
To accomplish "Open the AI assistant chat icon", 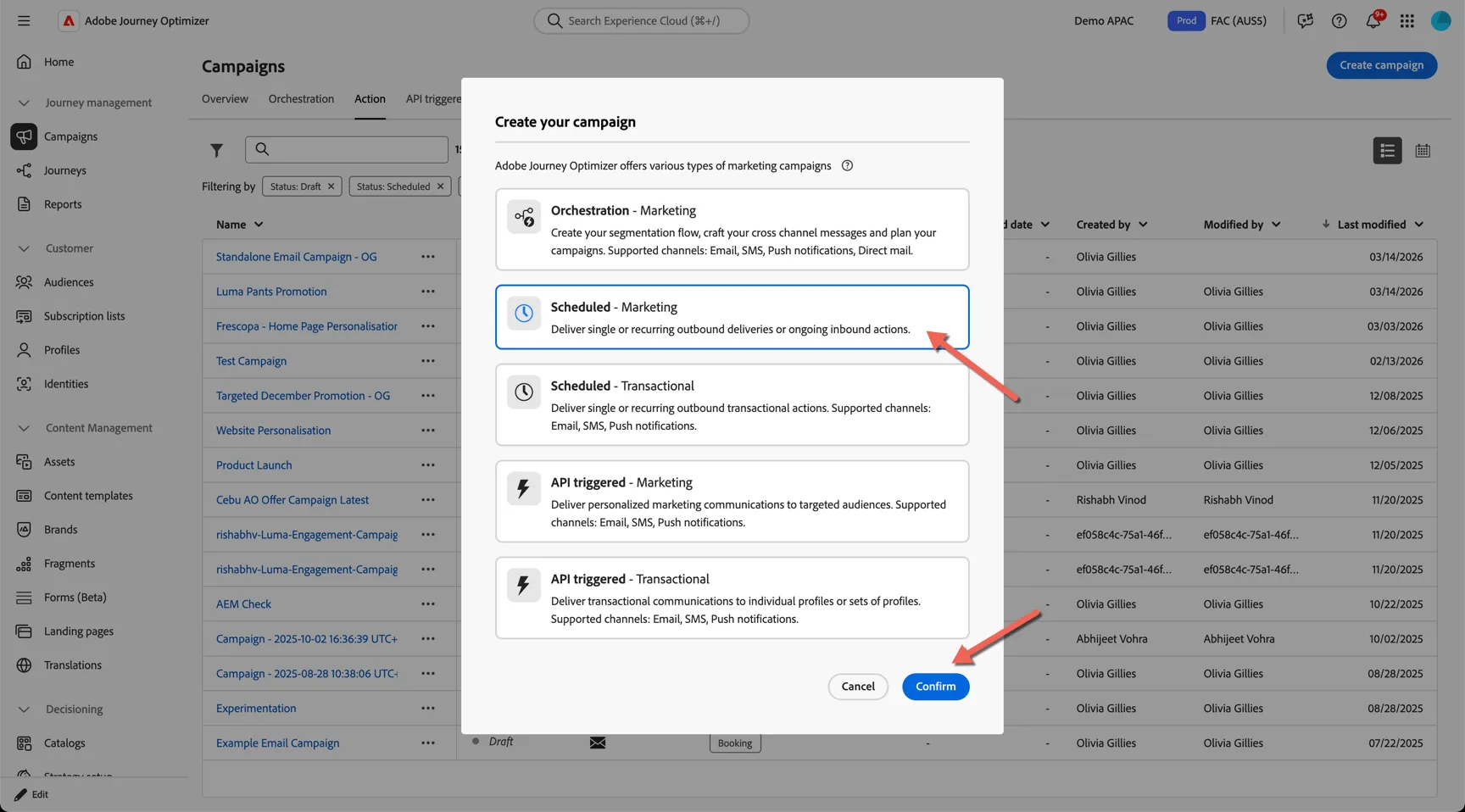I will 1305,20.
